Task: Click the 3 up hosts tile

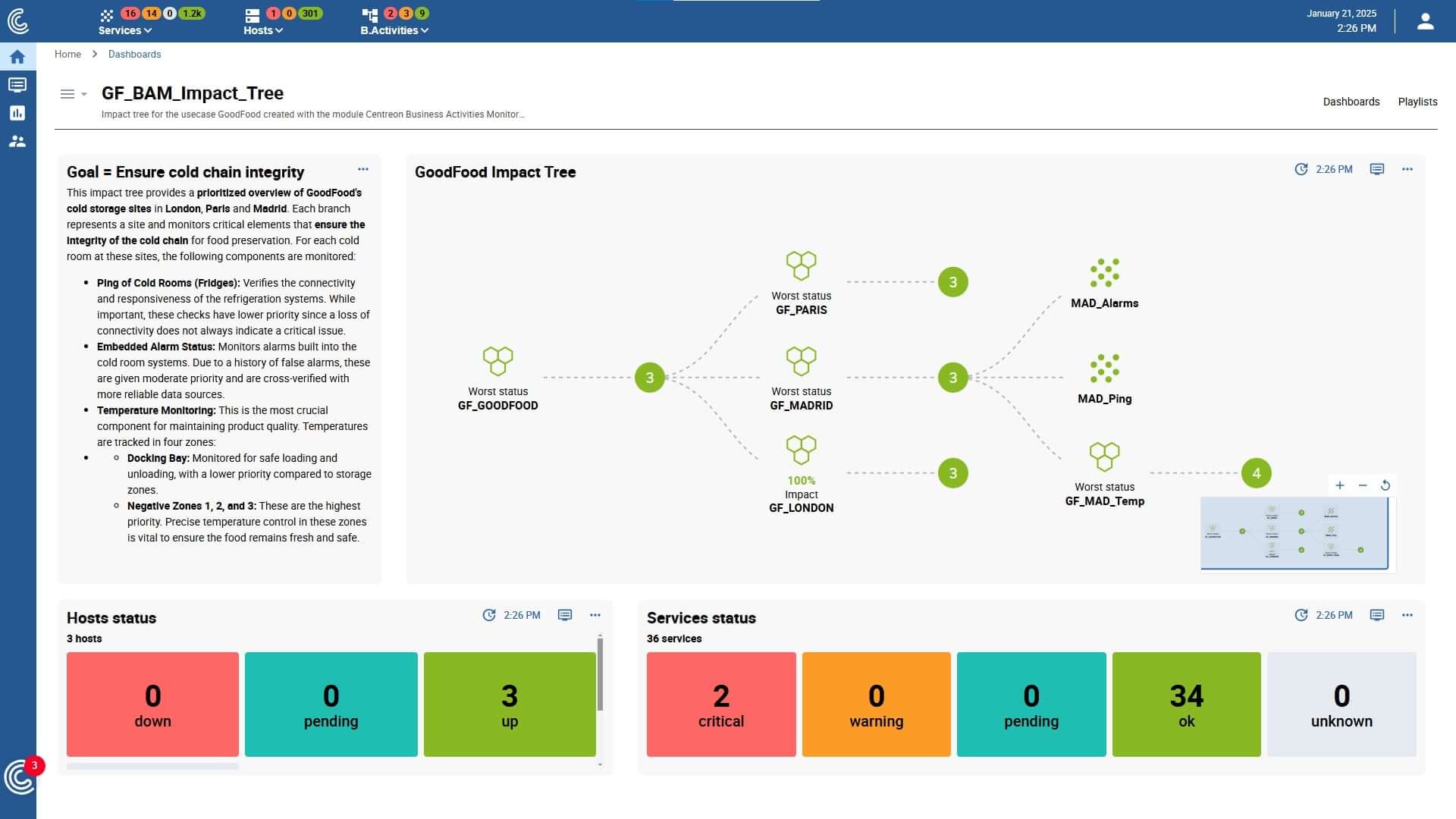Action: click(x=510, y=704)
